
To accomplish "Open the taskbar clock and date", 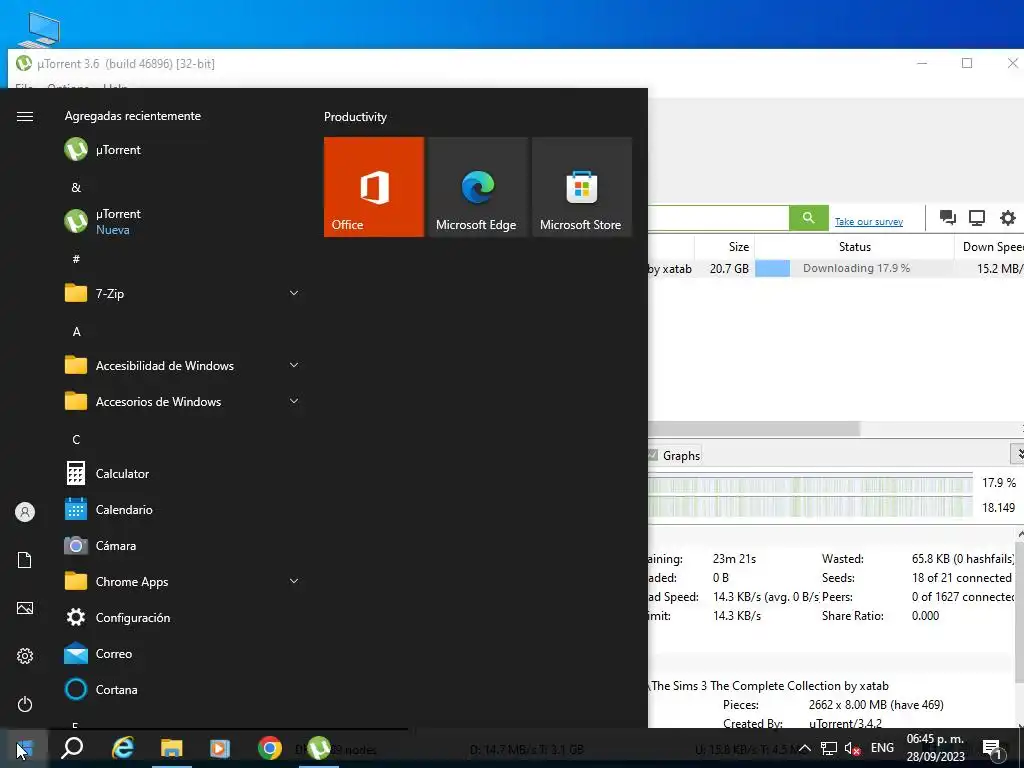I will 935,748.
